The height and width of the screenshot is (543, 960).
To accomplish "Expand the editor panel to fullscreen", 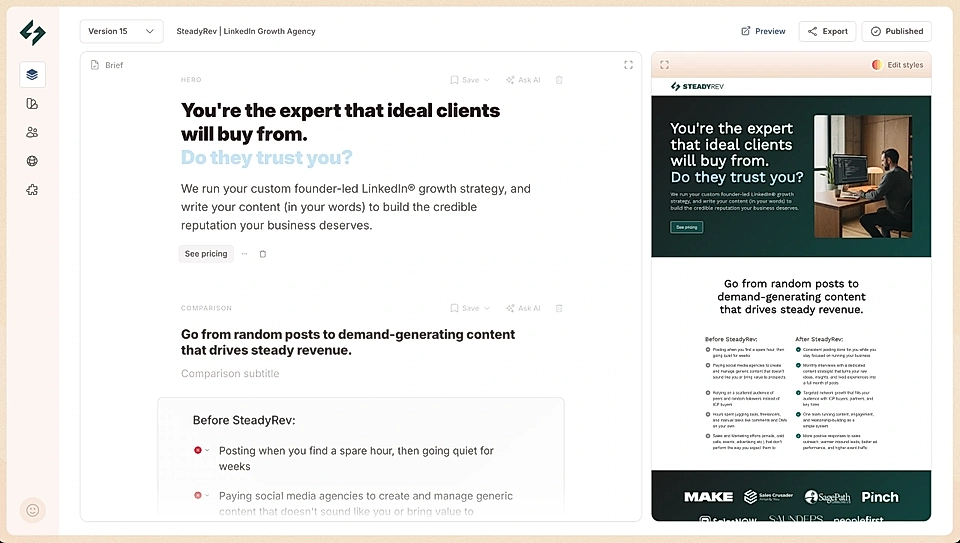I will [628, 65].
